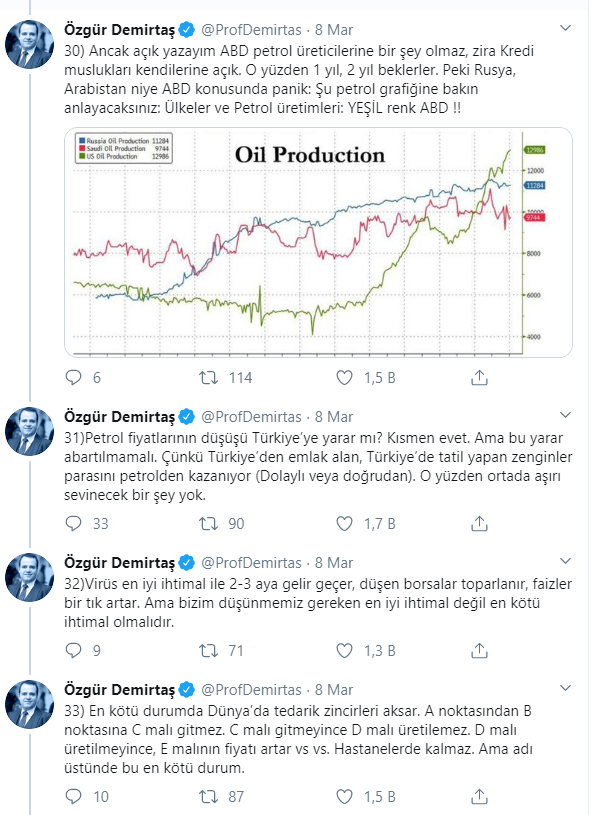Retweet the tweet with 90 retweets
Screen dimensions: 593x815
pyautogui.click(x=209, y=523)
